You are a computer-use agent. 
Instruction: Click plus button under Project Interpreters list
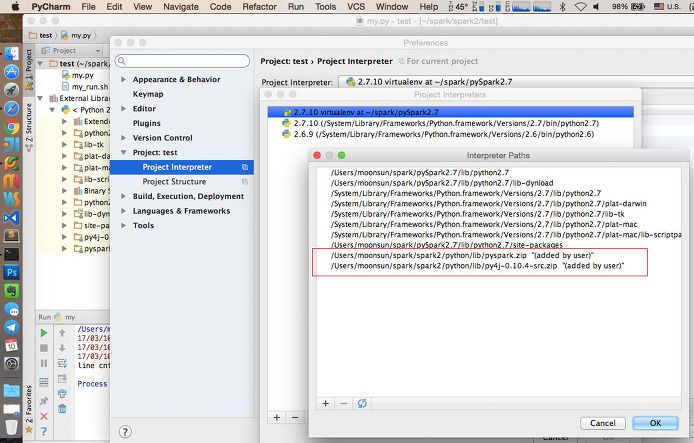click(x=277, y=417)
